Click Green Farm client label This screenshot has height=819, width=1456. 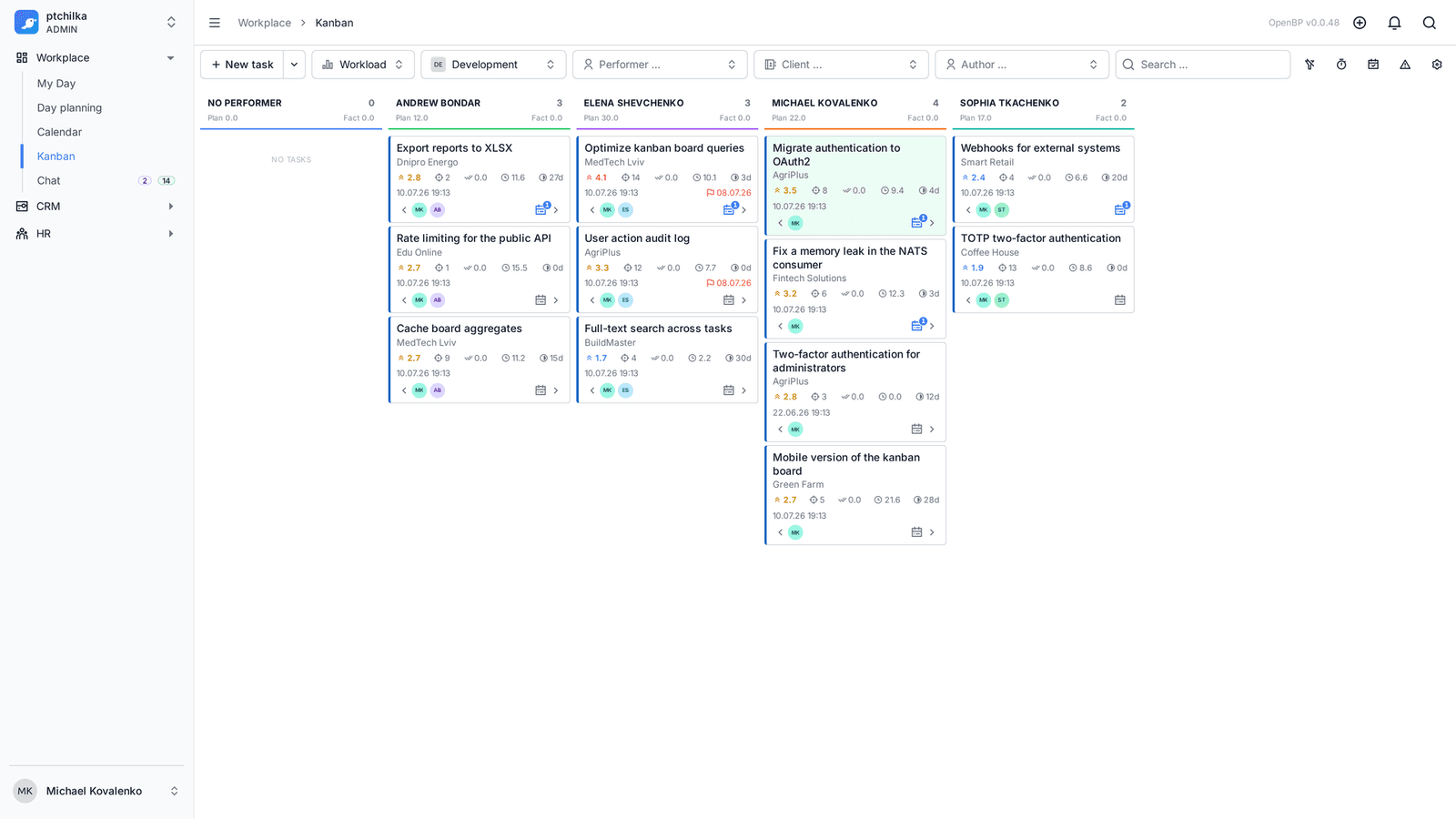pyautogui.click(x=798, y=485)
